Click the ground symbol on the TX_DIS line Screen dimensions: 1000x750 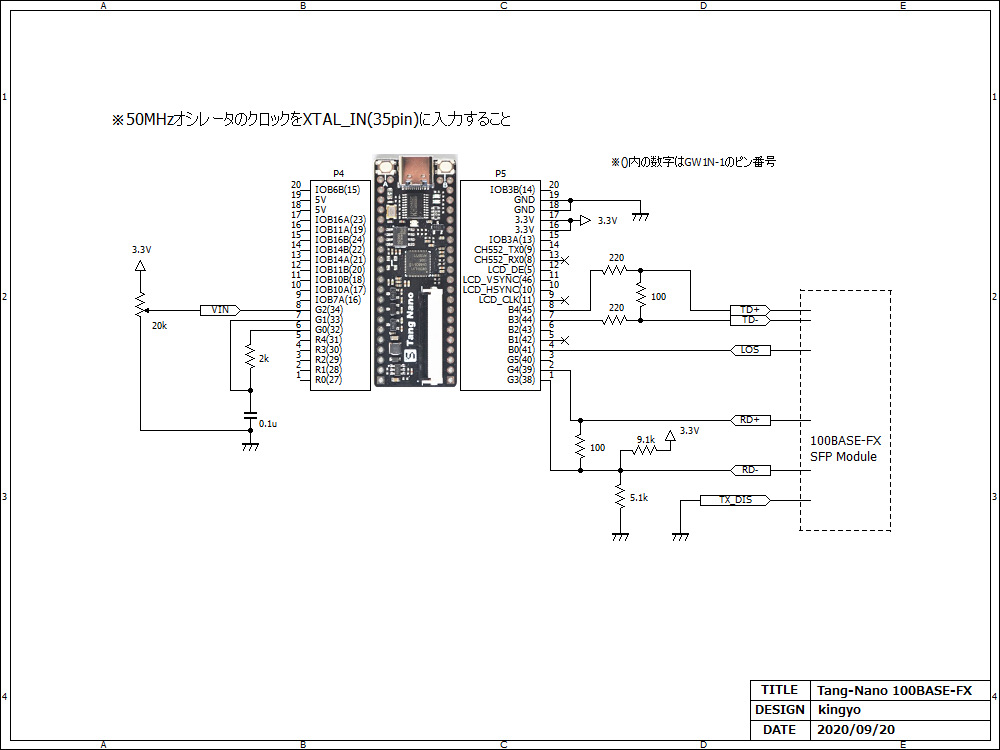(x=680, y=536)
